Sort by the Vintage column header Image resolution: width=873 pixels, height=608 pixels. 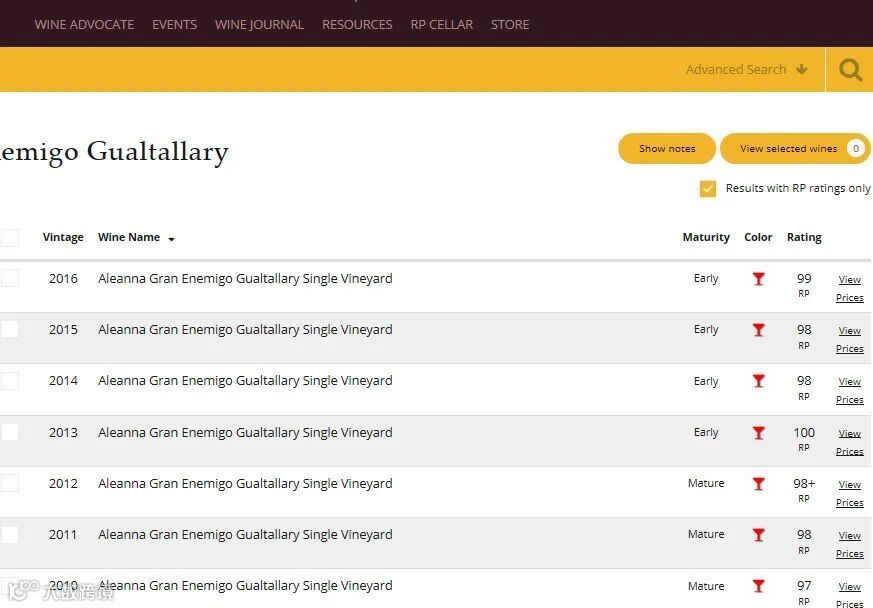tap(63, 237)
